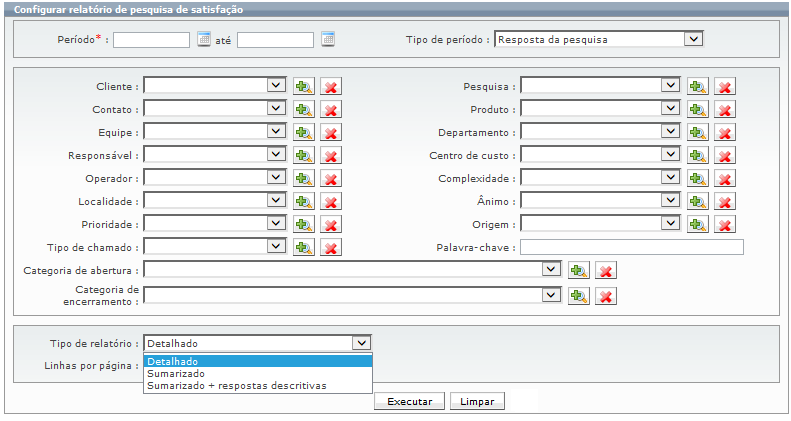Viewport: 791px width, 421px height.
Task: Collapse the Tipo de relatório dropdown arrow
Action: point(361,343)
